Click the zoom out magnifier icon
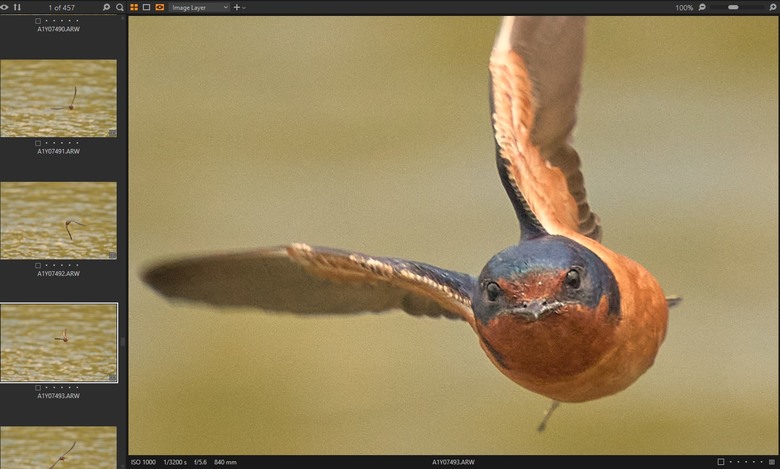The height and width of the screenshot is (469, 780). coord(702,7)
